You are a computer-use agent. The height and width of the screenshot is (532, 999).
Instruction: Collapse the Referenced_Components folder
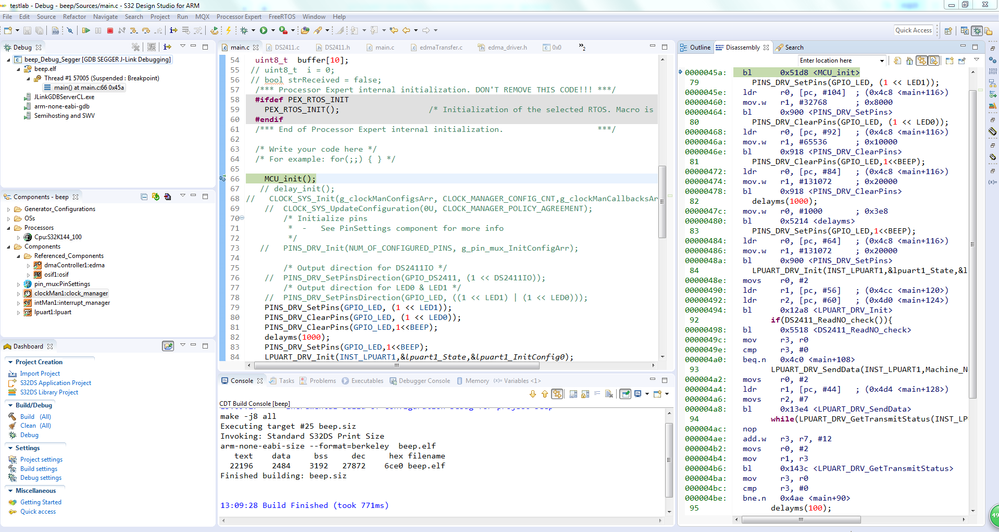18,256
